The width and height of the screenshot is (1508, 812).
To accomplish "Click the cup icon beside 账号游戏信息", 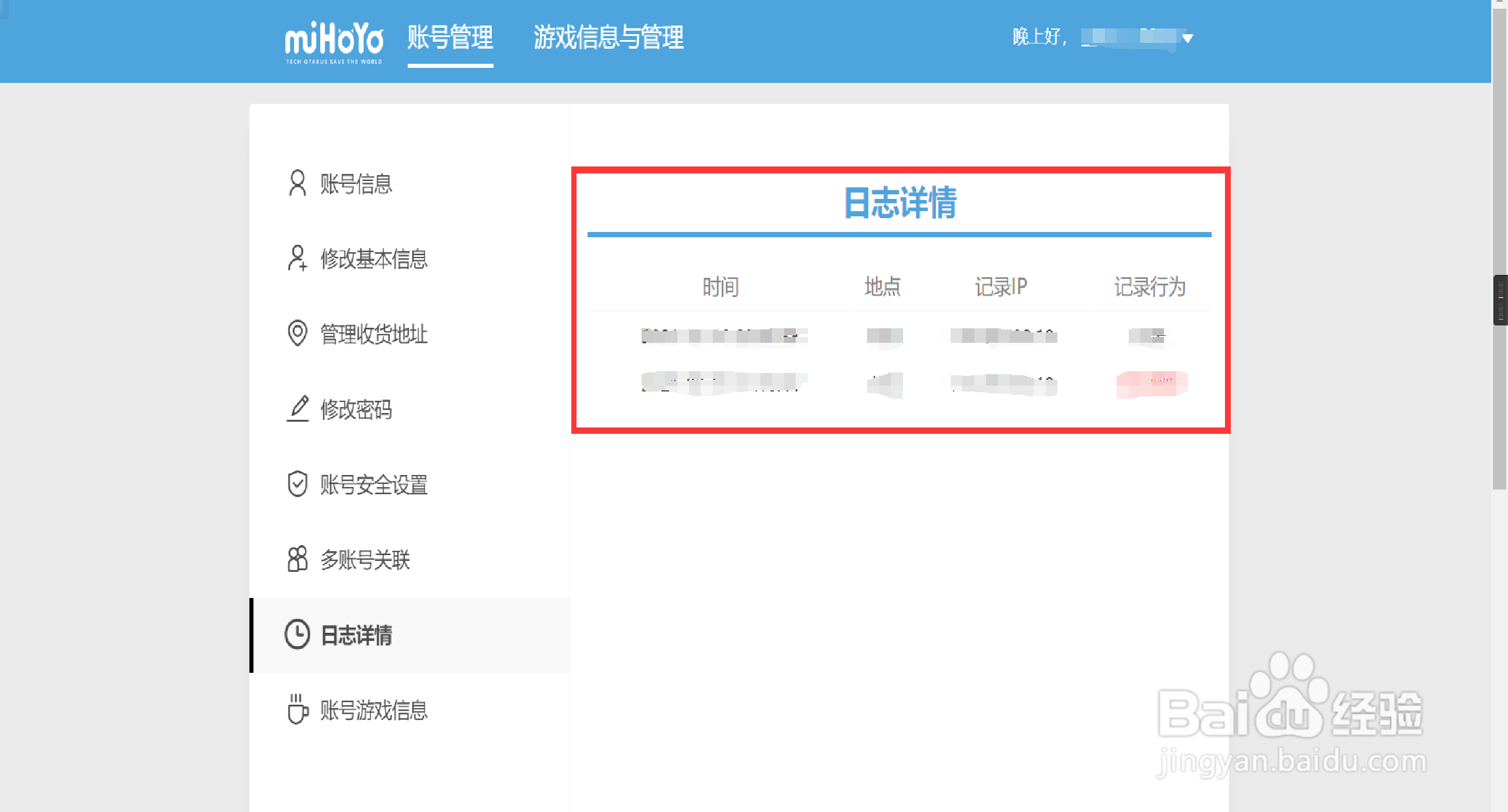I will coord(298,709).
